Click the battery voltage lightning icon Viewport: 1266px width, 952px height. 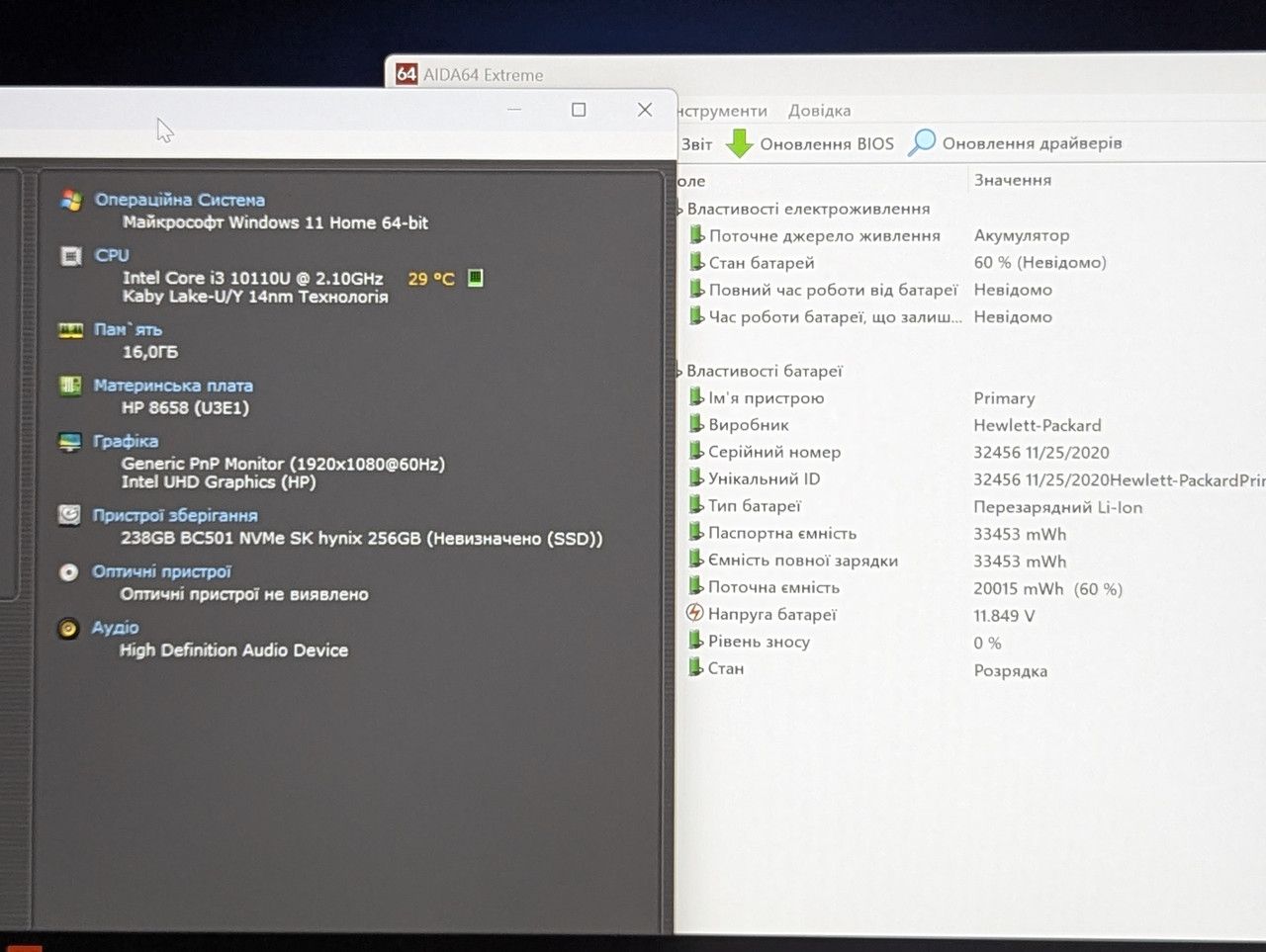tap(695, 613)
